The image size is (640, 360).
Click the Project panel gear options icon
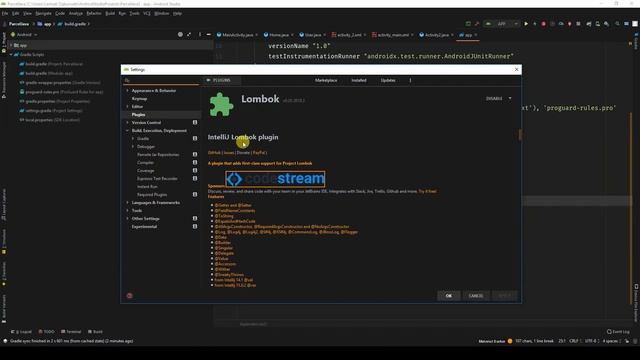pos(200,35)
